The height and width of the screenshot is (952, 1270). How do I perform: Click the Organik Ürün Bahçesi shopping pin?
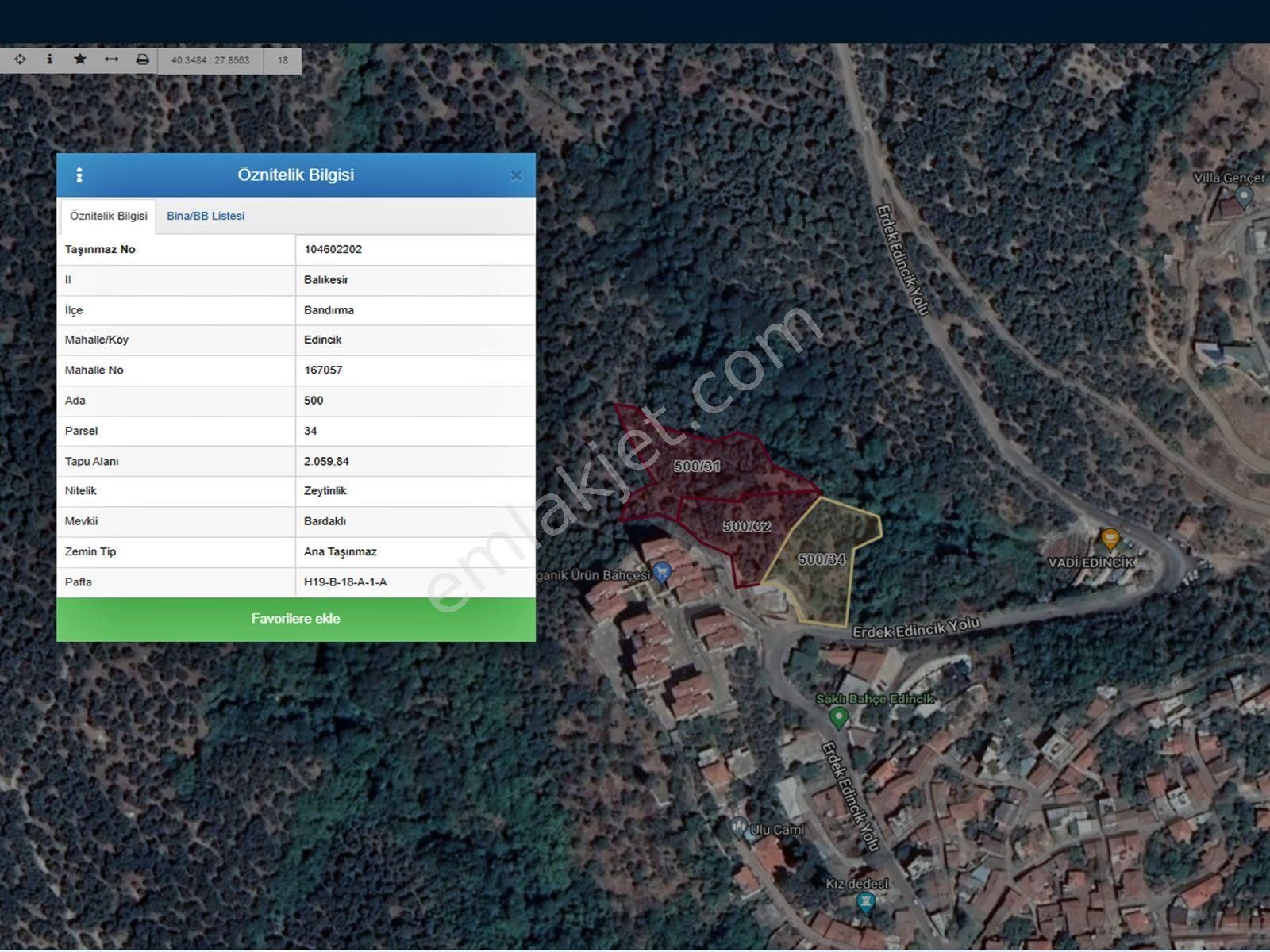[663, 574]
